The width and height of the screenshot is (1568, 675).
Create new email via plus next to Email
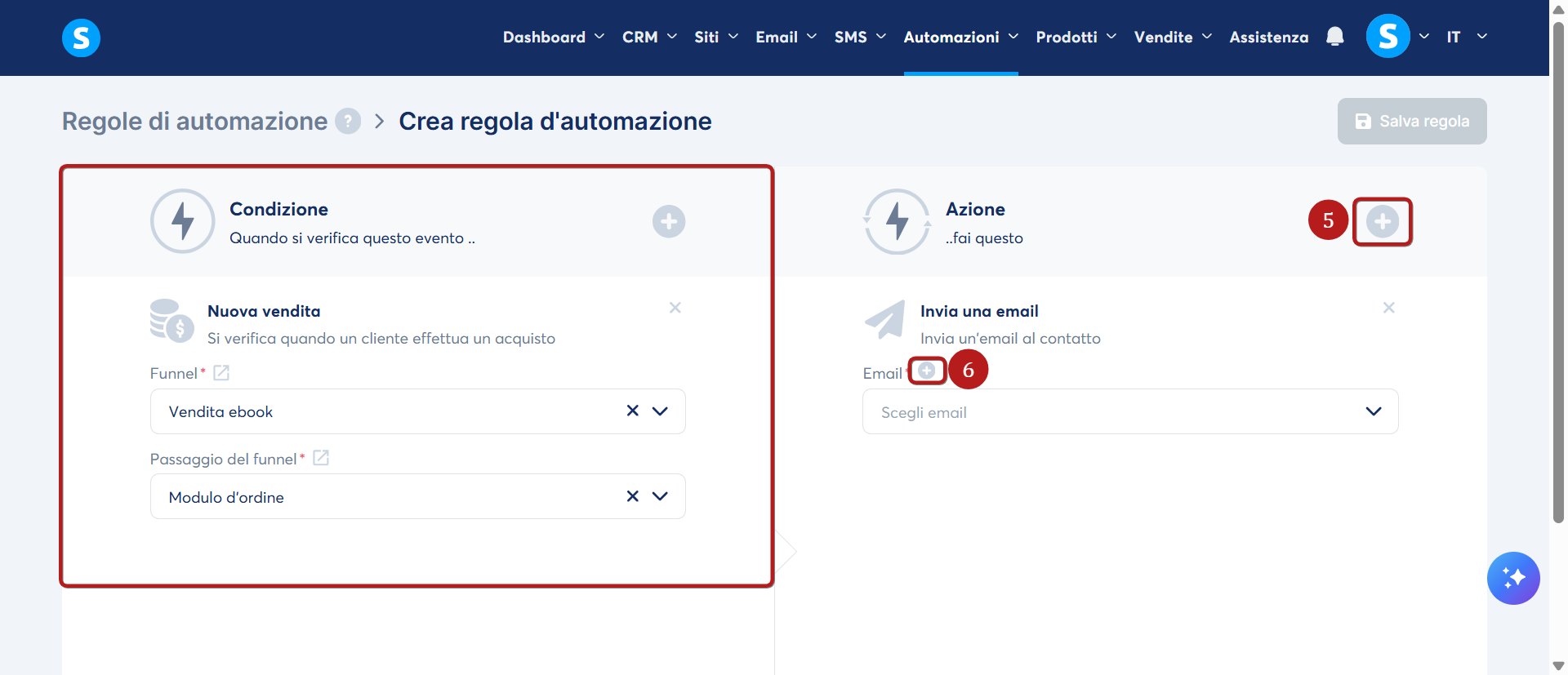point(926,371)
